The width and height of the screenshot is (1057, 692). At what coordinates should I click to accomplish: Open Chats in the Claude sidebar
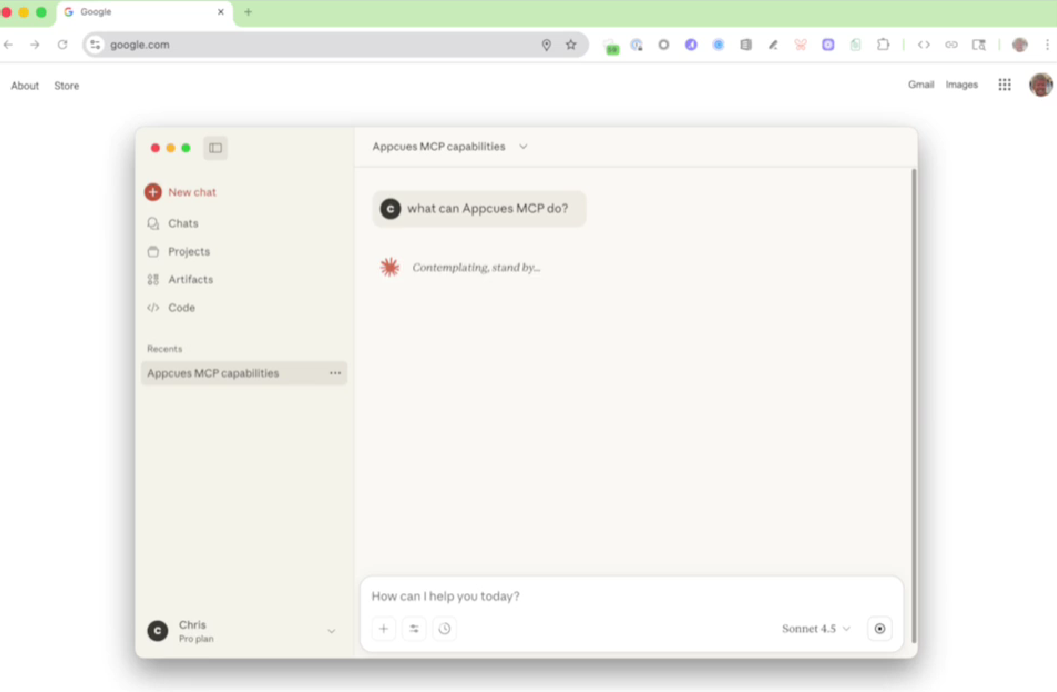click(173, 223)
